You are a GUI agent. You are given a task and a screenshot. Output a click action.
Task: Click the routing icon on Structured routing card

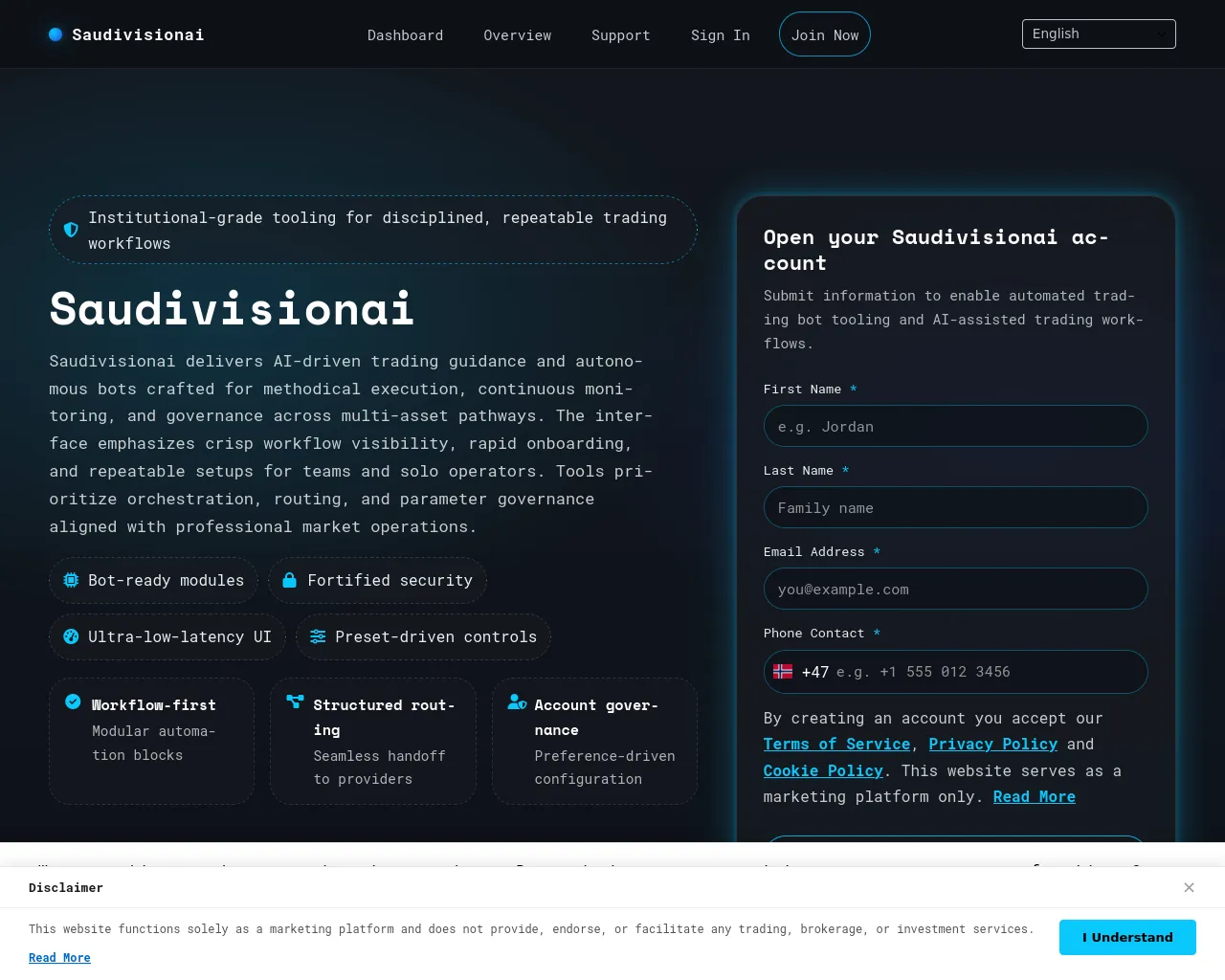click(x=296, y=702)
